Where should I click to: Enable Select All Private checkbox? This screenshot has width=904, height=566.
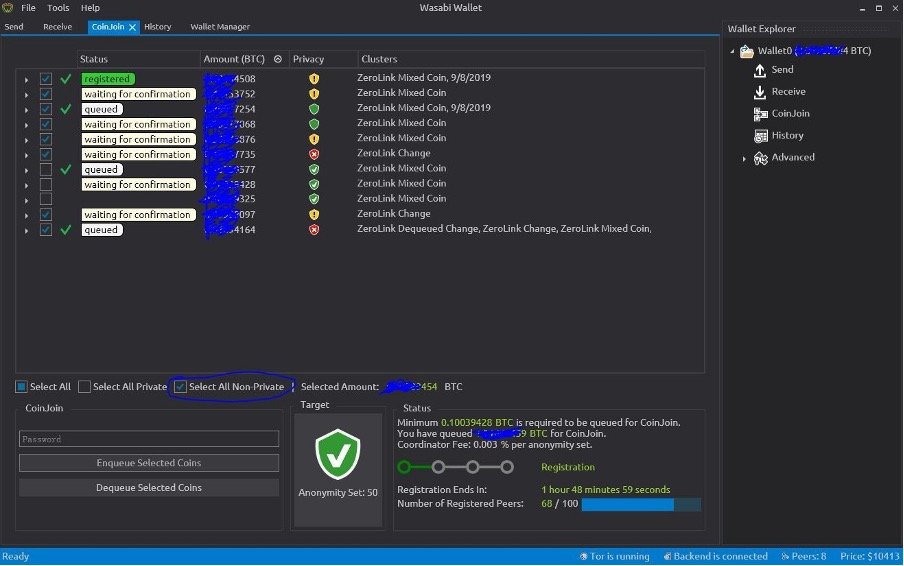coord(84,387)
